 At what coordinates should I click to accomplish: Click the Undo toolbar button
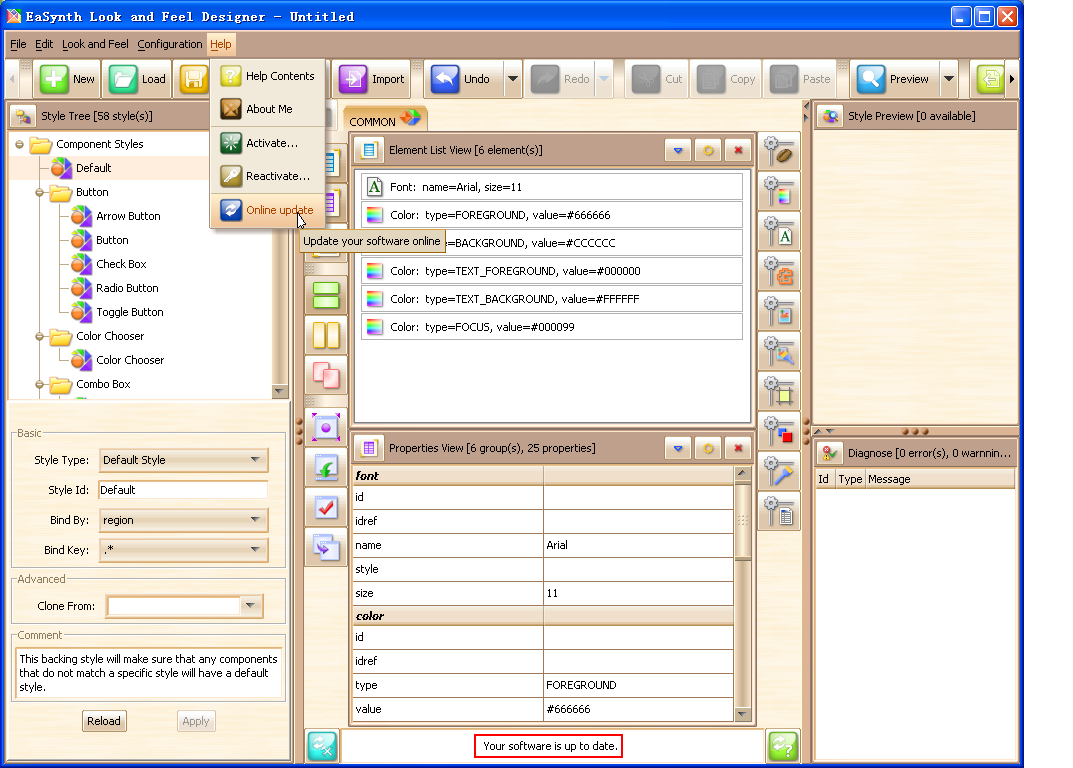click(463, 79)
